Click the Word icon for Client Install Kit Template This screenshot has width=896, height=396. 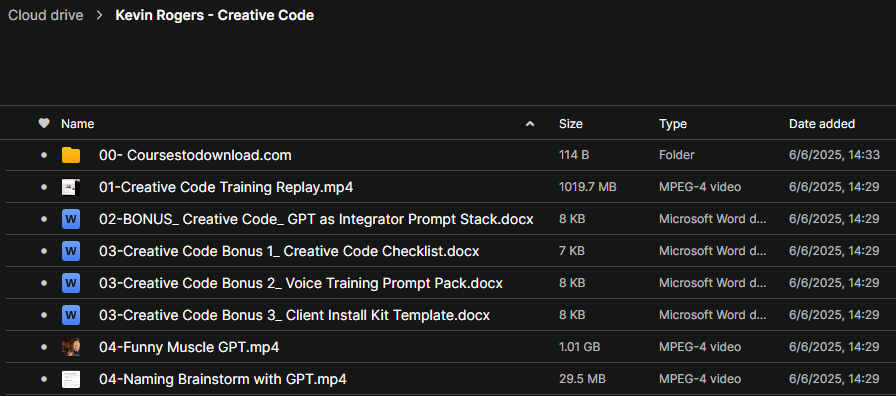click(71, 315)
